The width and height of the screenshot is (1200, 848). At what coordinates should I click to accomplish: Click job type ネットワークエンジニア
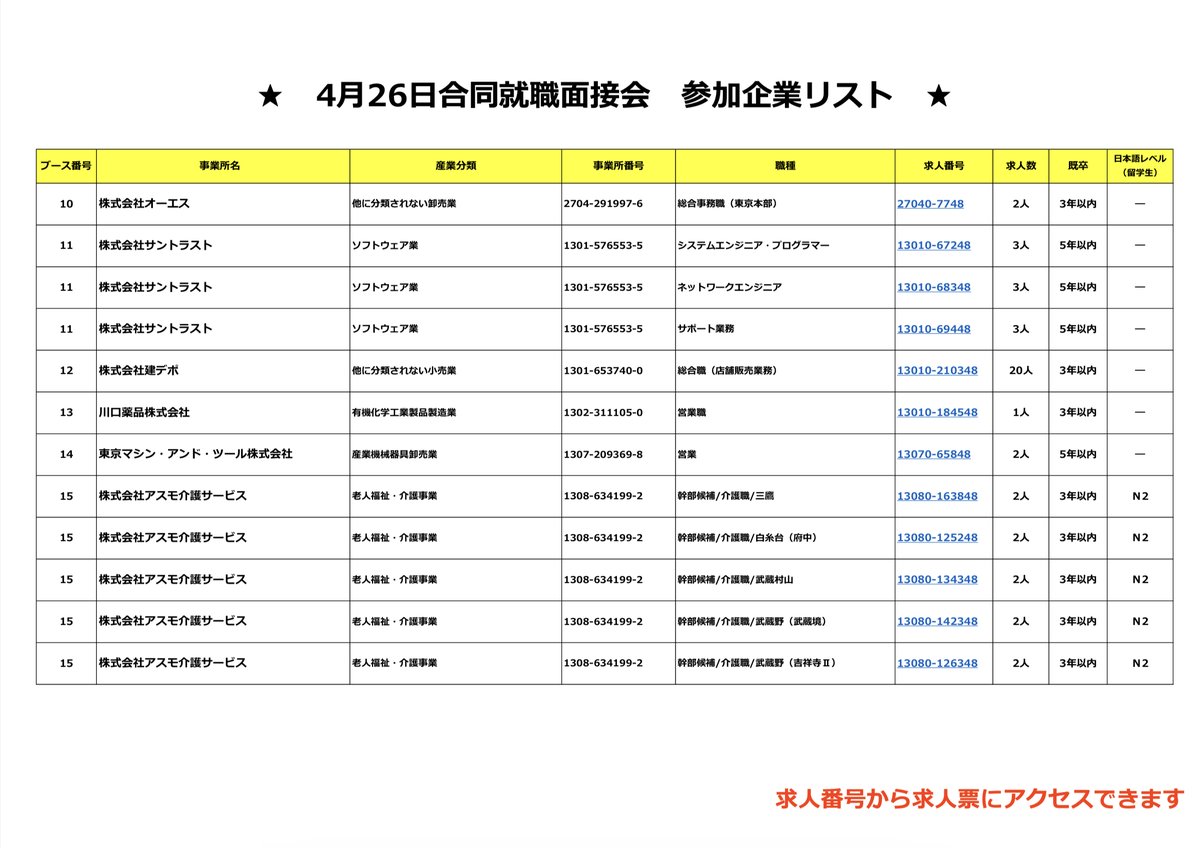point(729,288)
